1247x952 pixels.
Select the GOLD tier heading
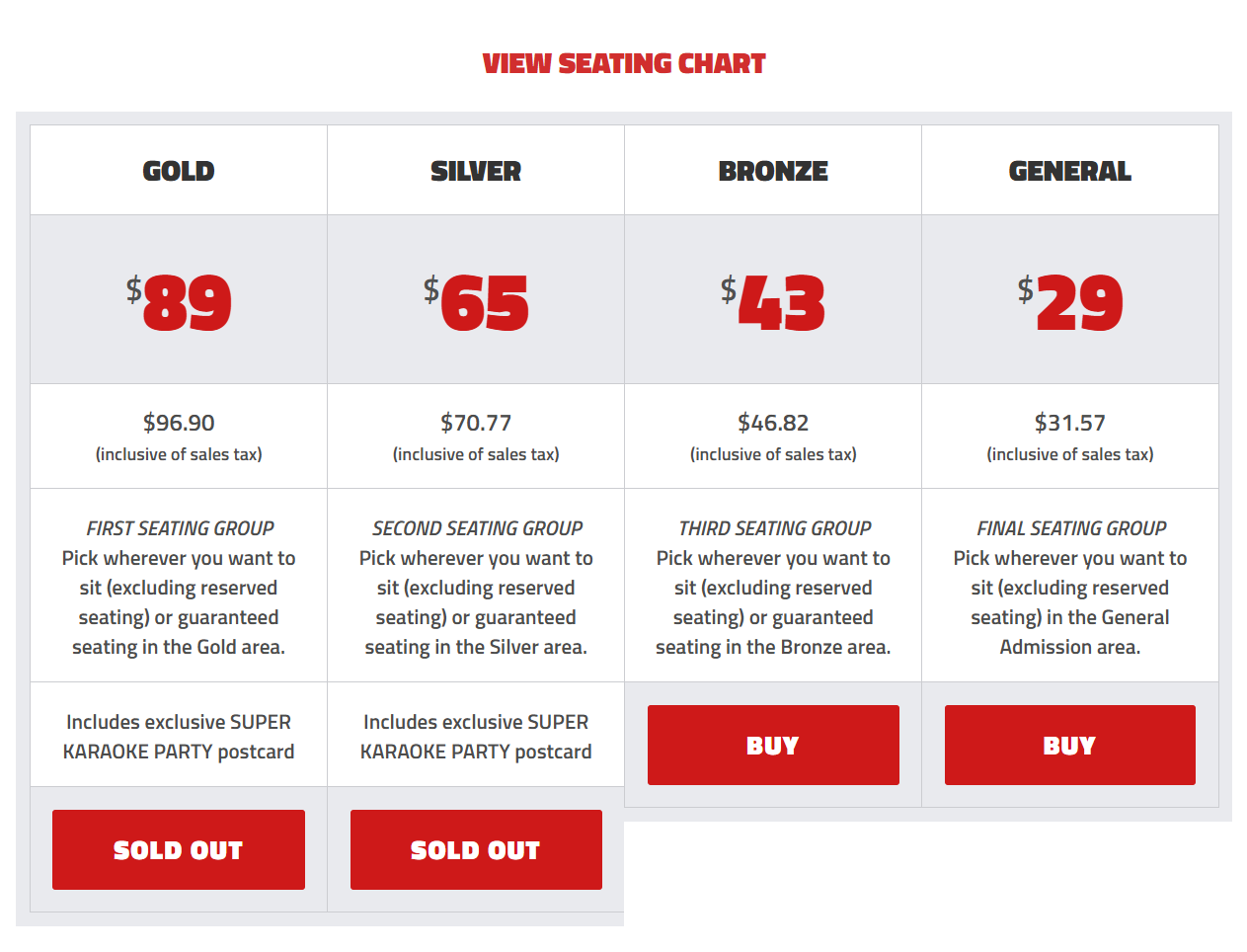point(179,171)
